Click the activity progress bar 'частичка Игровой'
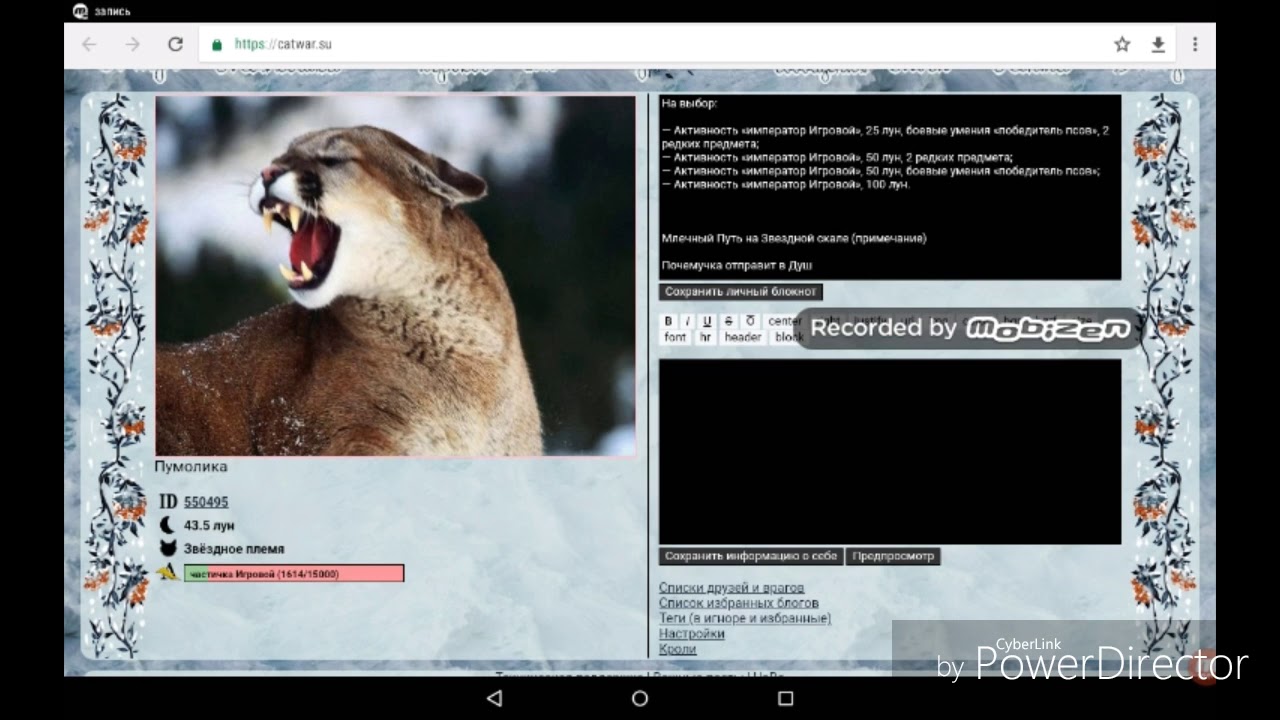 click(294, 574)
